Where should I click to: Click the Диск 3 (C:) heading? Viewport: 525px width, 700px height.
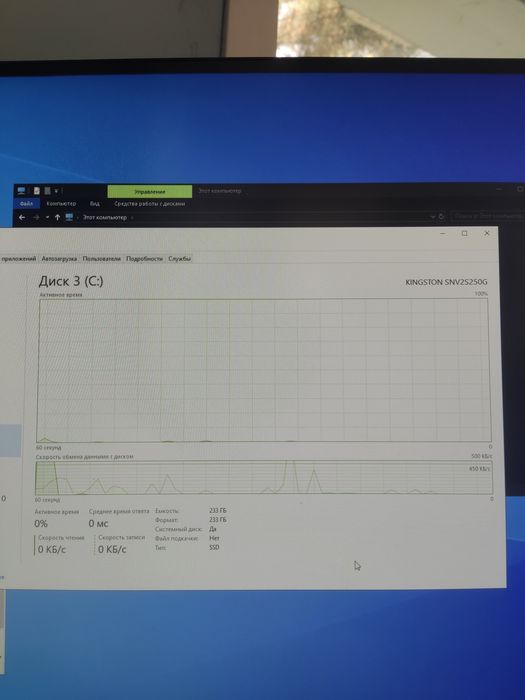pos(71,281)
